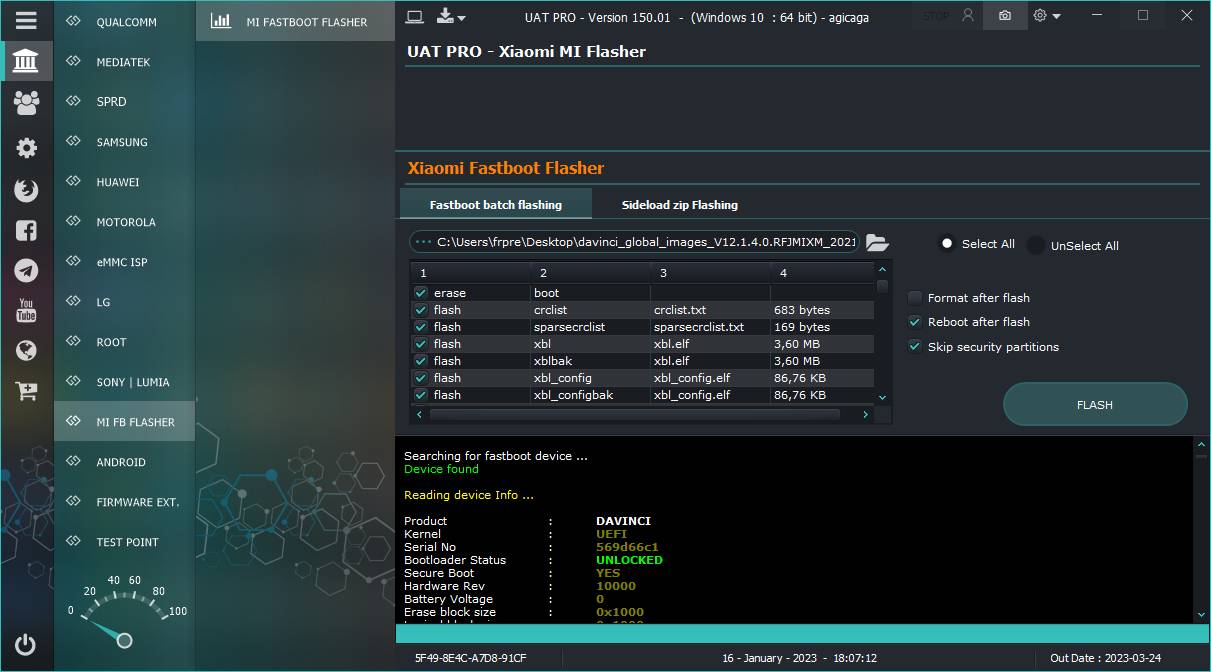Click the partition table down scroll arrow
Screen dimensions: 1211x672
[882, 397]
